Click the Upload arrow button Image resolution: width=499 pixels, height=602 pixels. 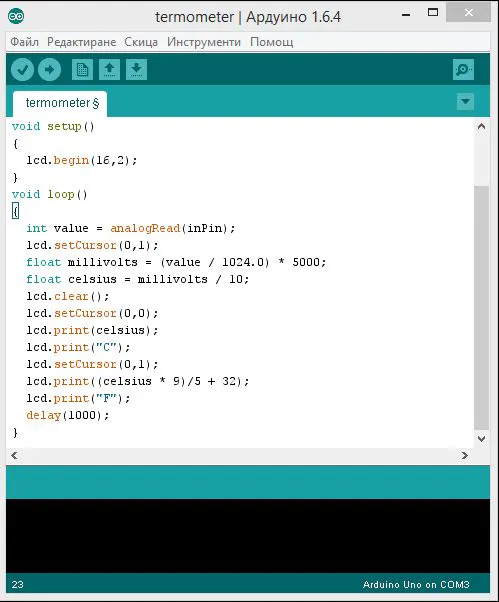pyautogui.click(x=50, y=70)
